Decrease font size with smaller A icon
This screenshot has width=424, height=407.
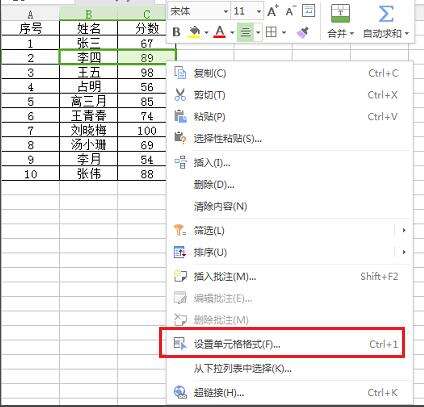(x=290, y=11)
